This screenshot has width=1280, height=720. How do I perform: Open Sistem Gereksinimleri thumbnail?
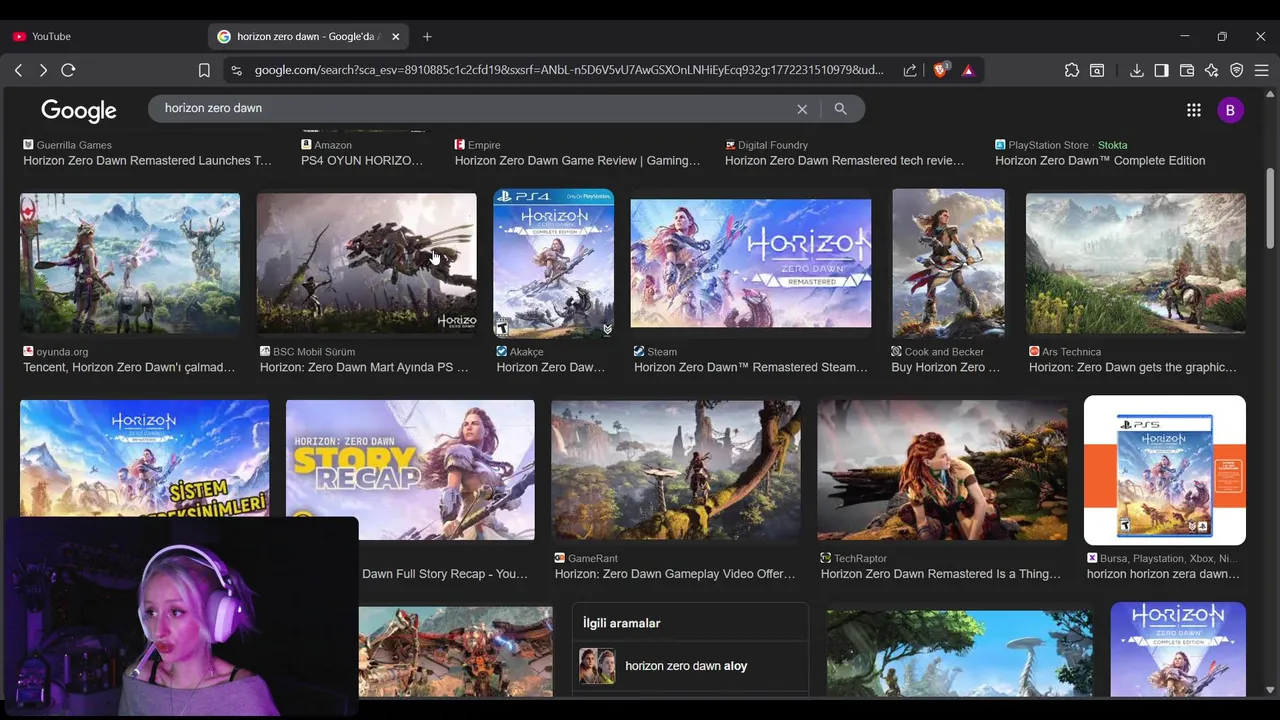[144, 458]
